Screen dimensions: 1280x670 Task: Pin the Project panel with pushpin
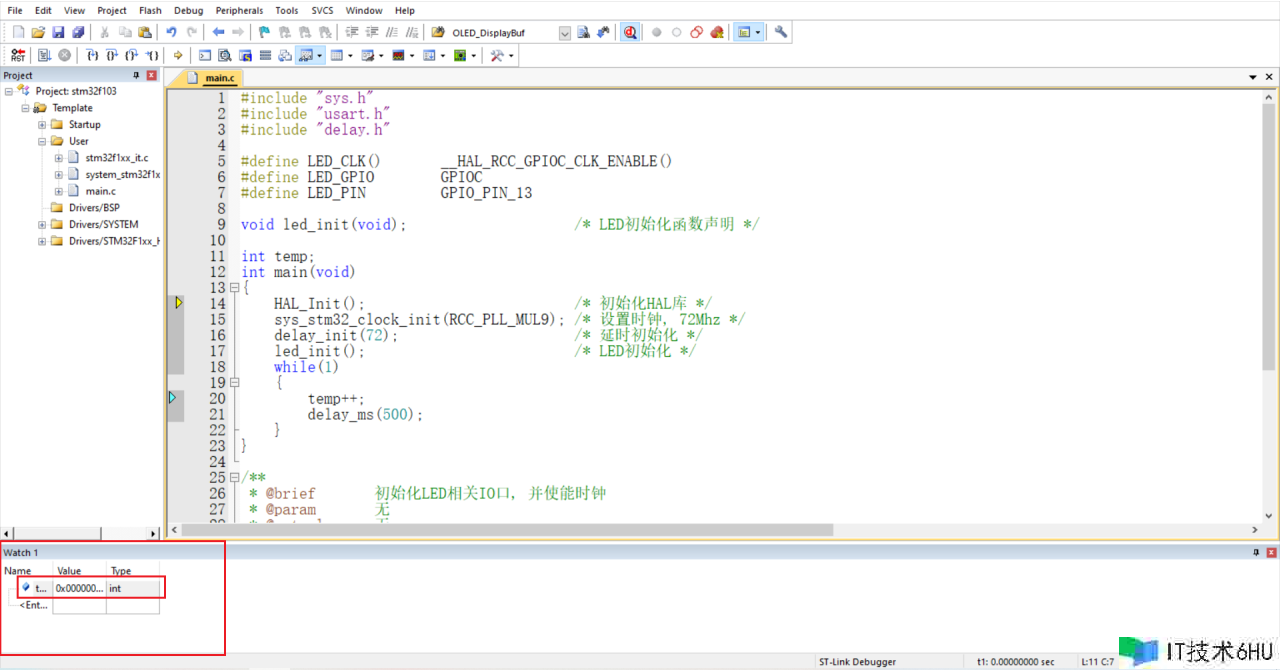tap(137, 76)
